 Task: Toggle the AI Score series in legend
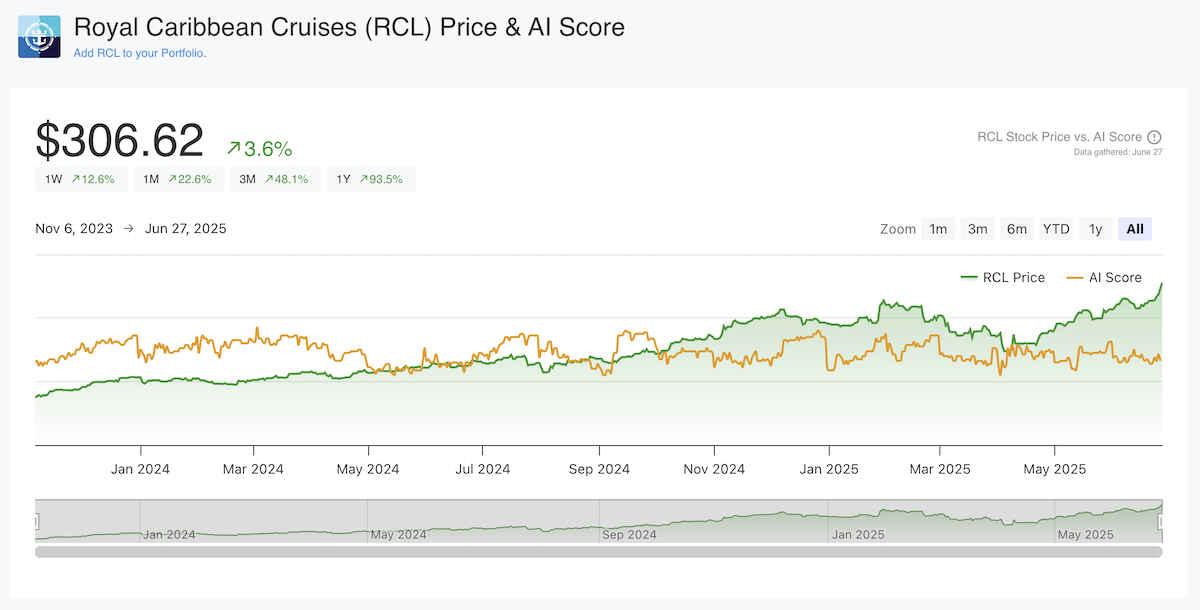(x=1104, y=277)
